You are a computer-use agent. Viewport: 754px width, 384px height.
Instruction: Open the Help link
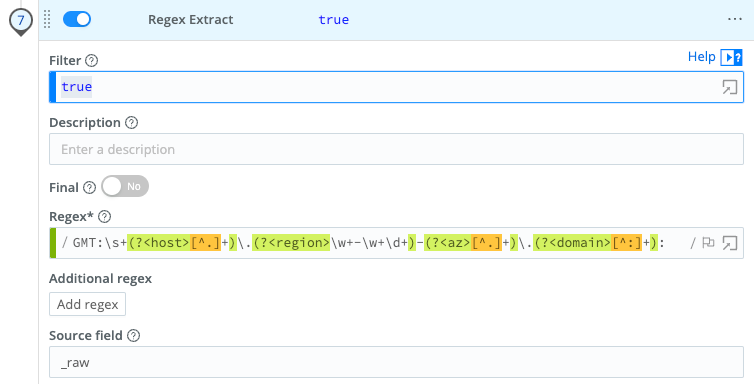[x=702, y=57]
